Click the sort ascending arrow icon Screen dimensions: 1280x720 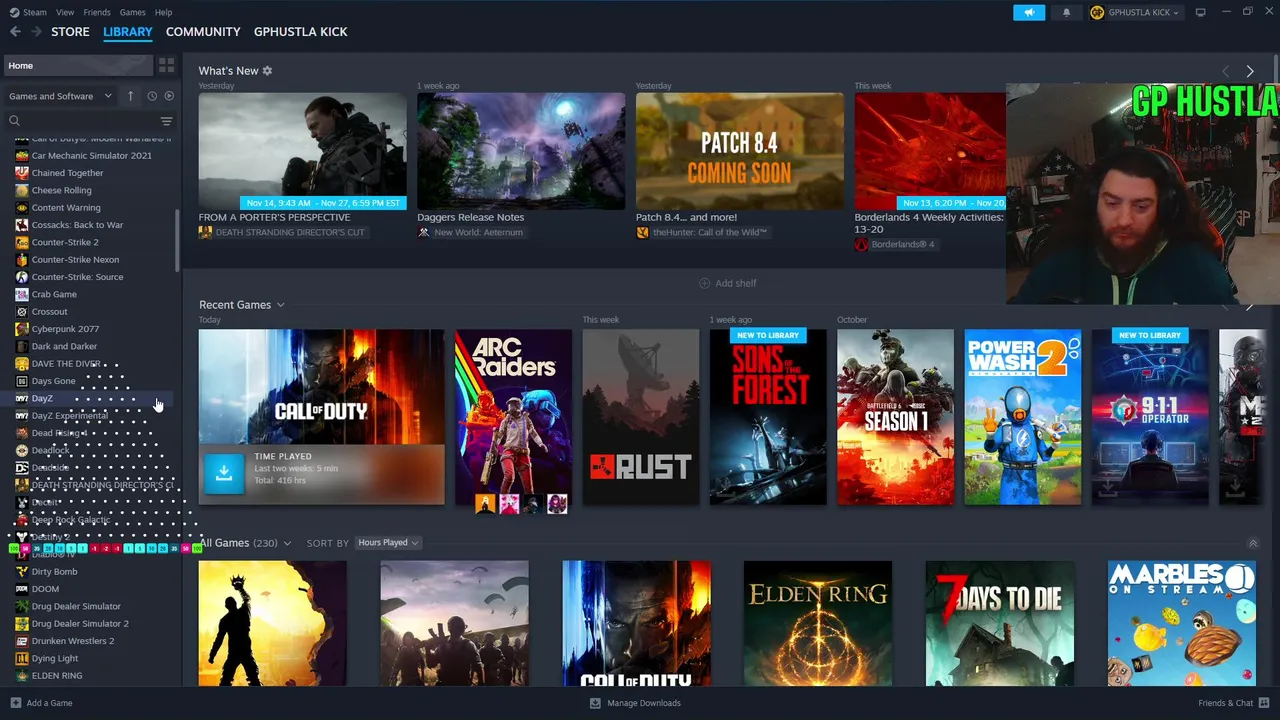(x=130, y=96)
